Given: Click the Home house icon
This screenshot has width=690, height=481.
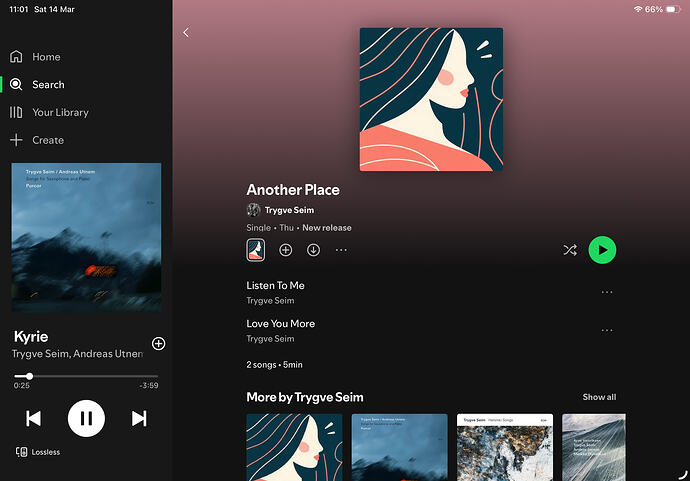Looking at the screenshot, I should pyautogui.click(x=16, y=57).
